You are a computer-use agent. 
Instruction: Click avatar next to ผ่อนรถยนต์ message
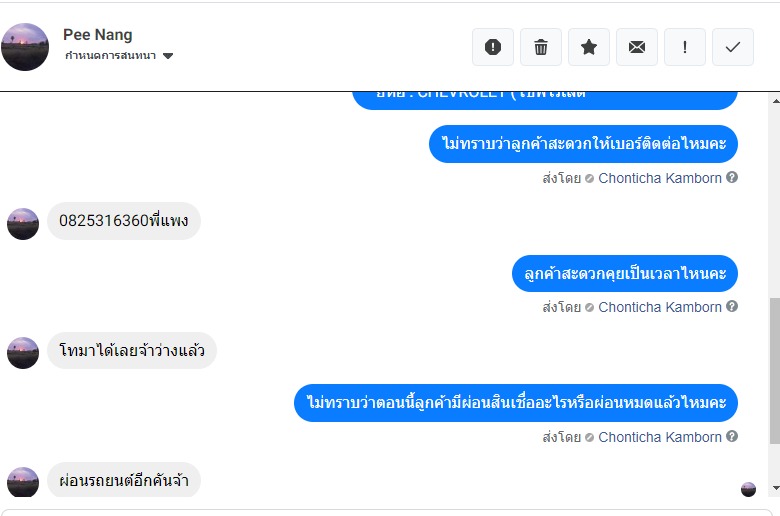(x=23, y=482)
